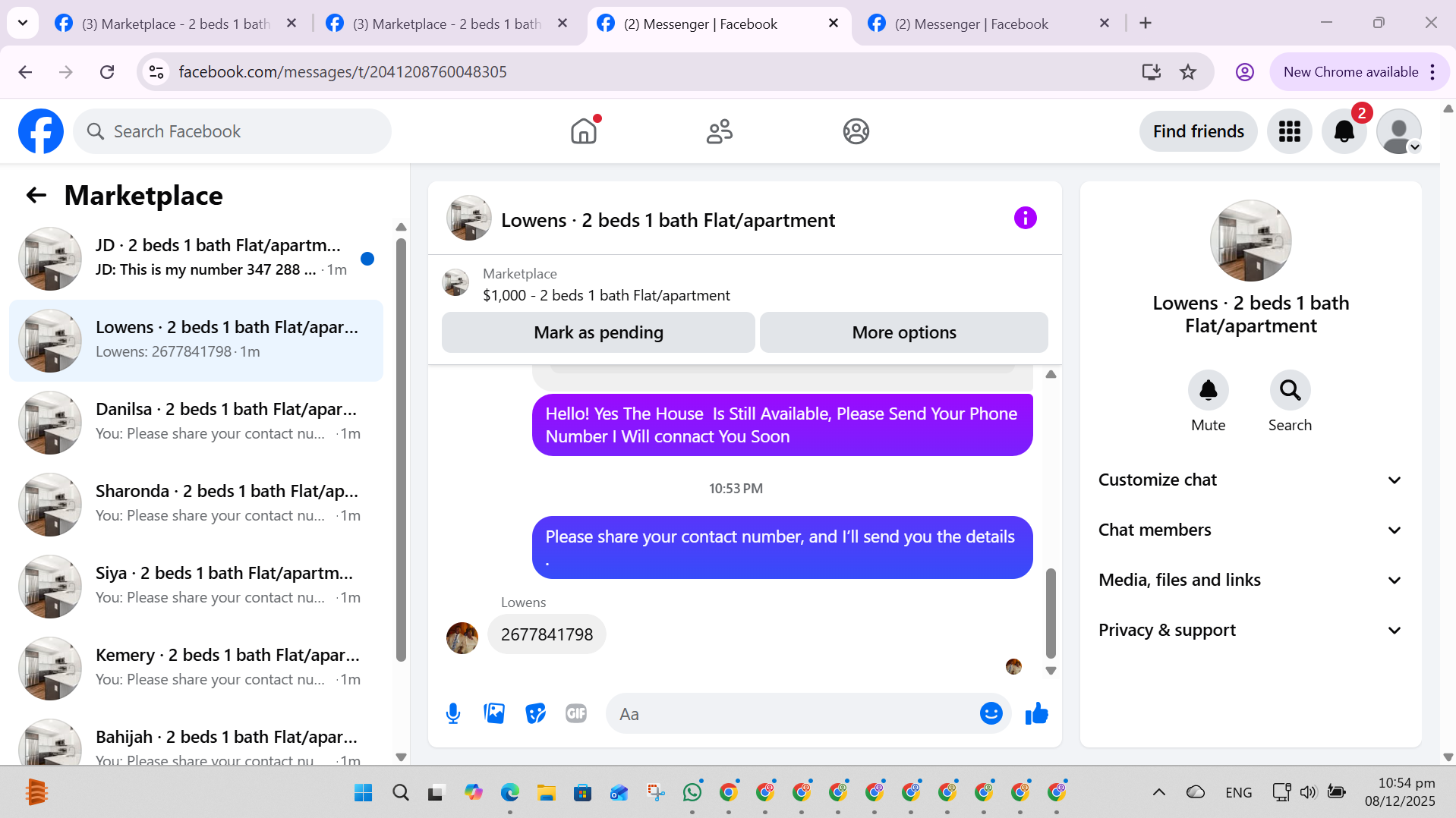Open the account profile menu
The height and width of the screenshot is (818, 1456).
[x=1399, y=131]
